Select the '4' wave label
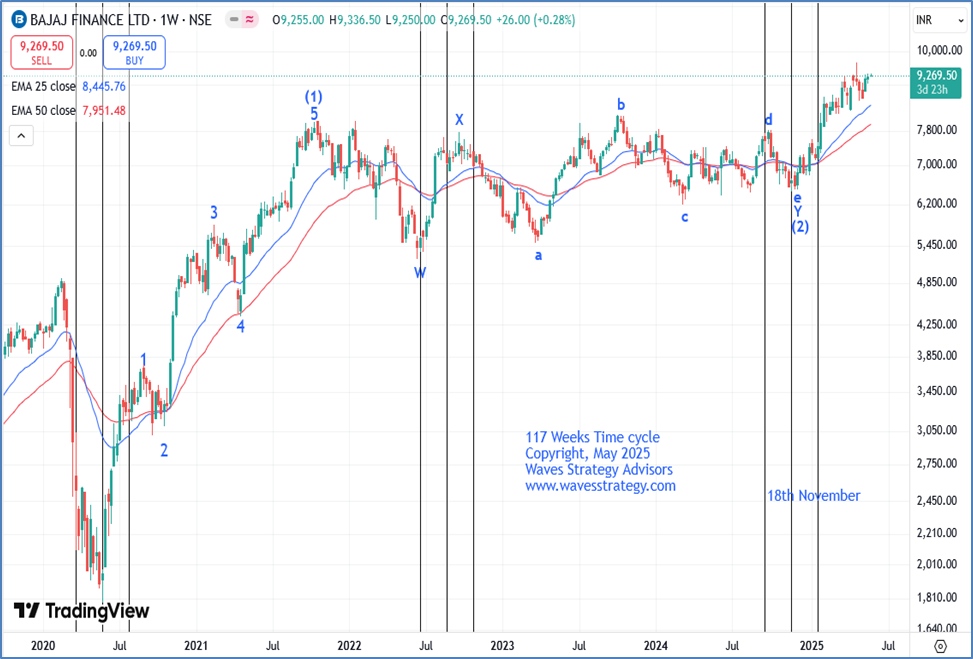The image size is (973, 659). 241,326
